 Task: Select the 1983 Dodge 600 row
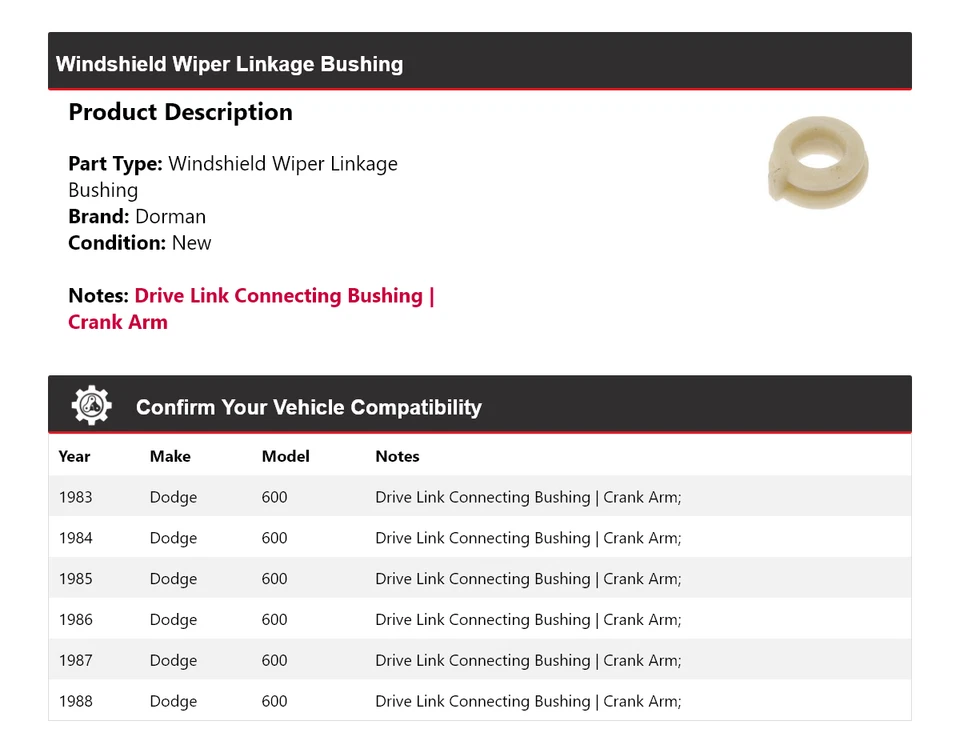(479, 497)
